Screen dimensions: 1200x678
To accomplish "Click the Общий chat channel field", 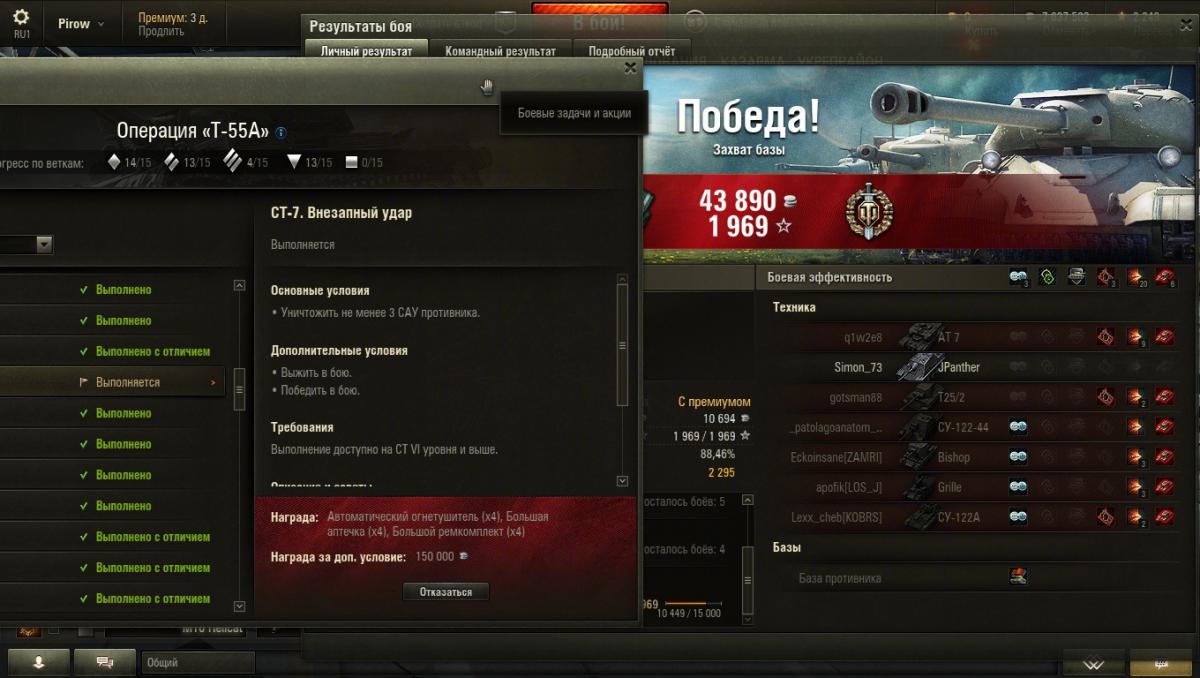I will (198, 662).
